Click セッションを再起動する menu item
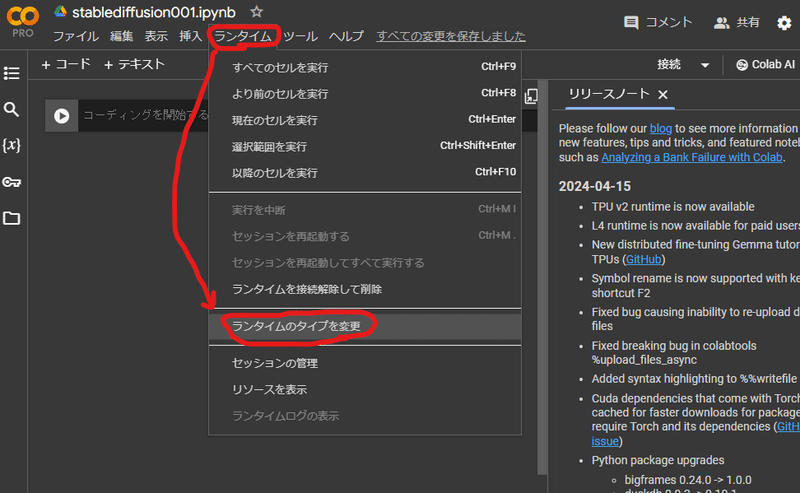Screen dimensions: 800x493 pos(365,236)
